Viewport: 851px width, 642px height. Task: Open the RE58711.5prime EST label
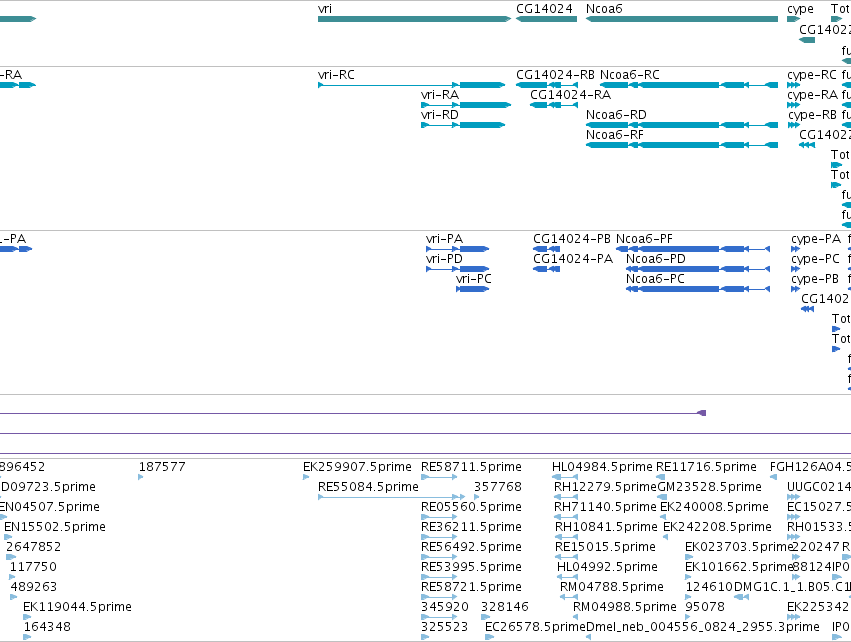471,467
